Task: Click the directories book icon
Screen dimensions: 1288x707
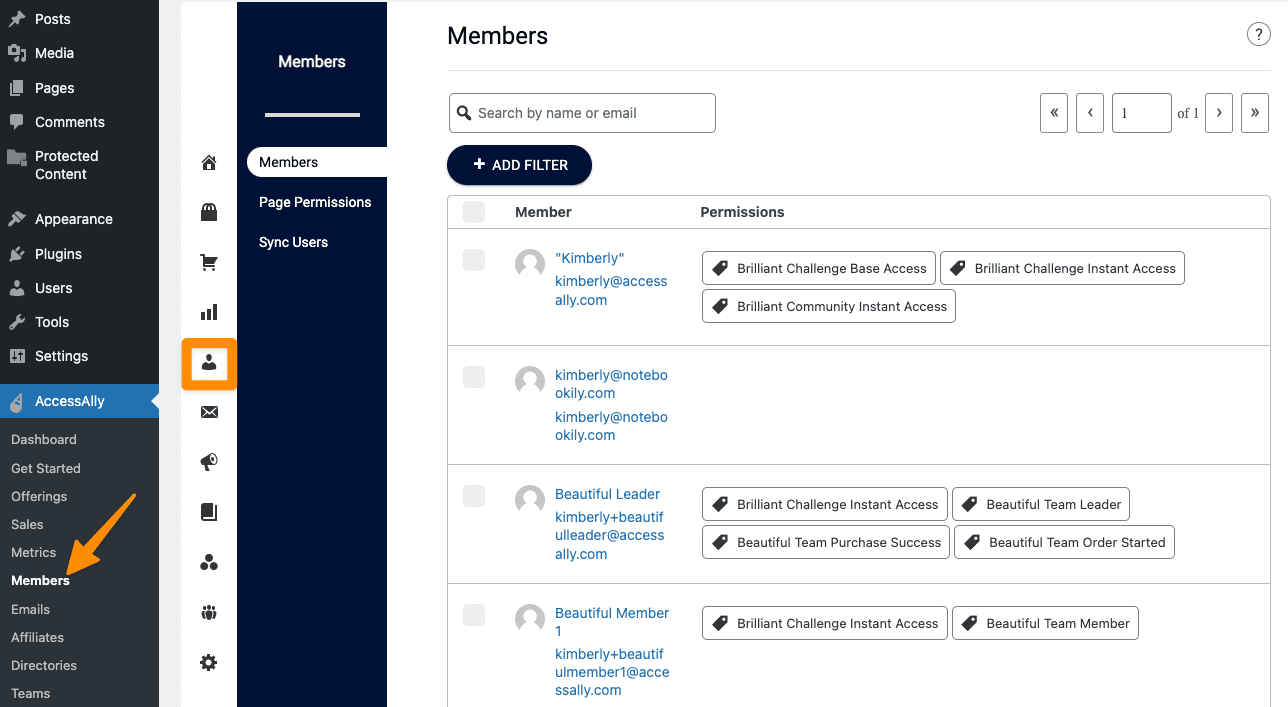Action: (x=209, y=512)
